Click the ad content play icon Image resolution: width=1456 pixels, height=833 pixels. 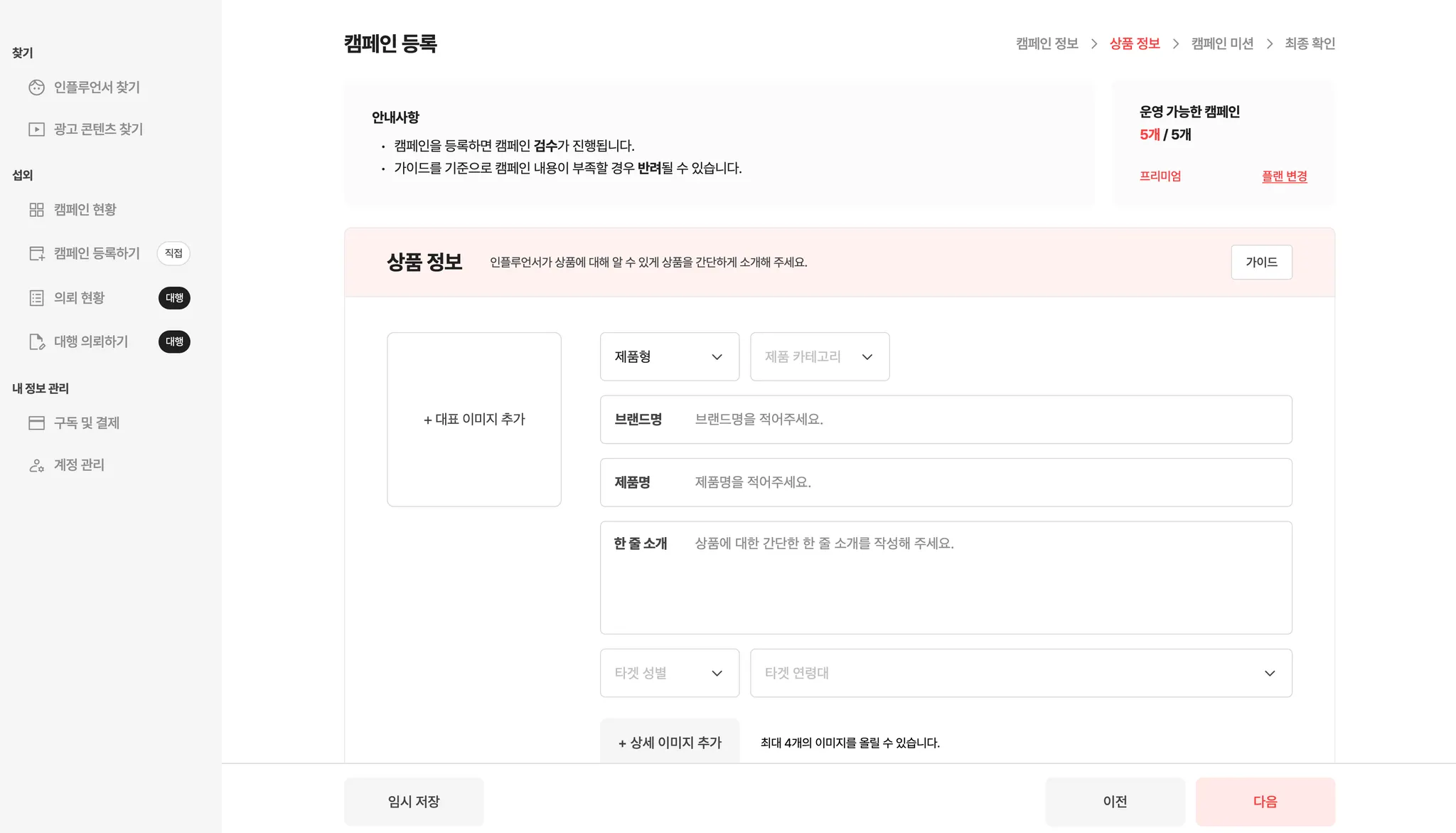pos(36,129)
